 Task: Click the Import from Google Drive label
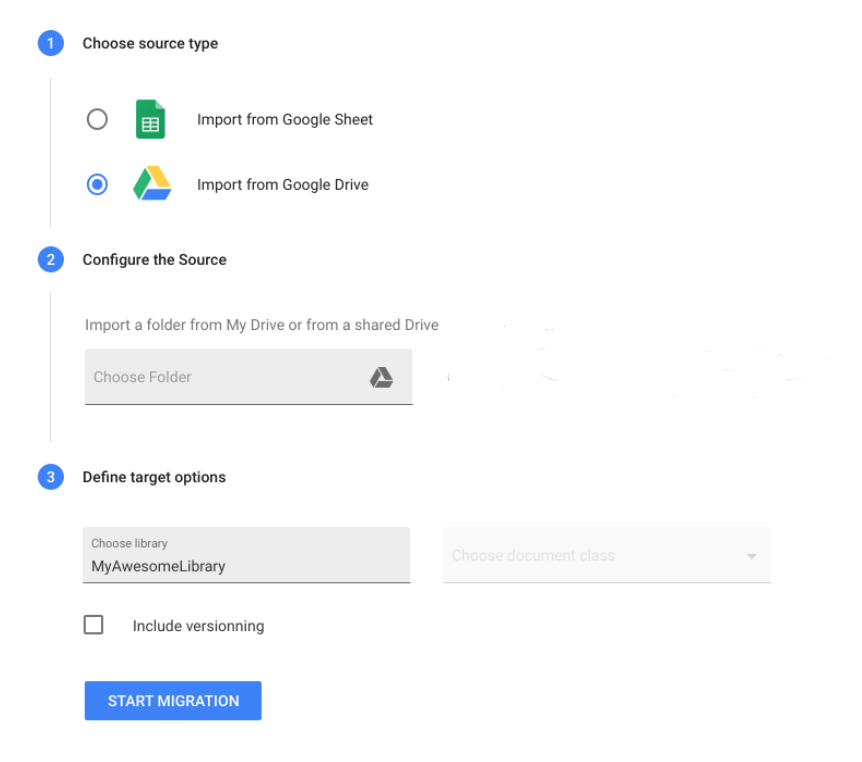tap(283, 185)
